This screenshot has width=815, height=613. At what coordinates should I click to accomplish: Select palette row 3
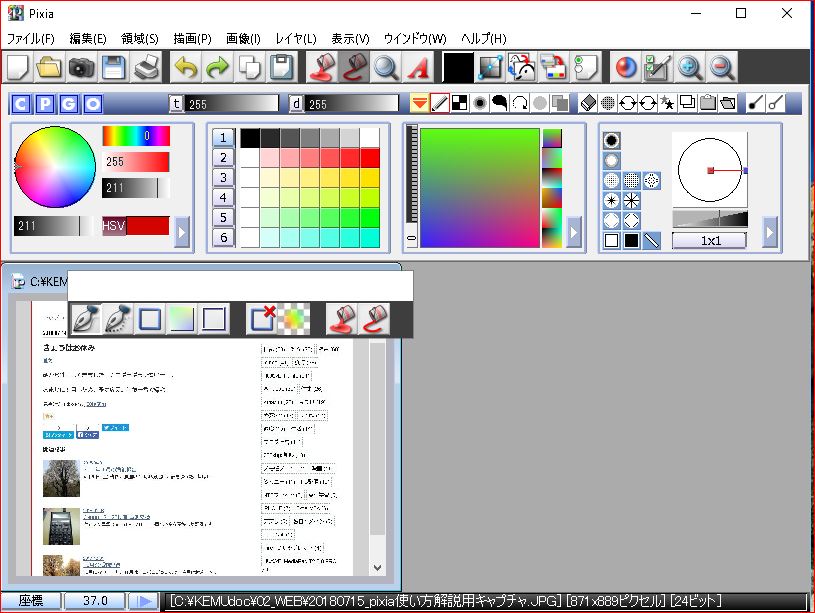224,177
